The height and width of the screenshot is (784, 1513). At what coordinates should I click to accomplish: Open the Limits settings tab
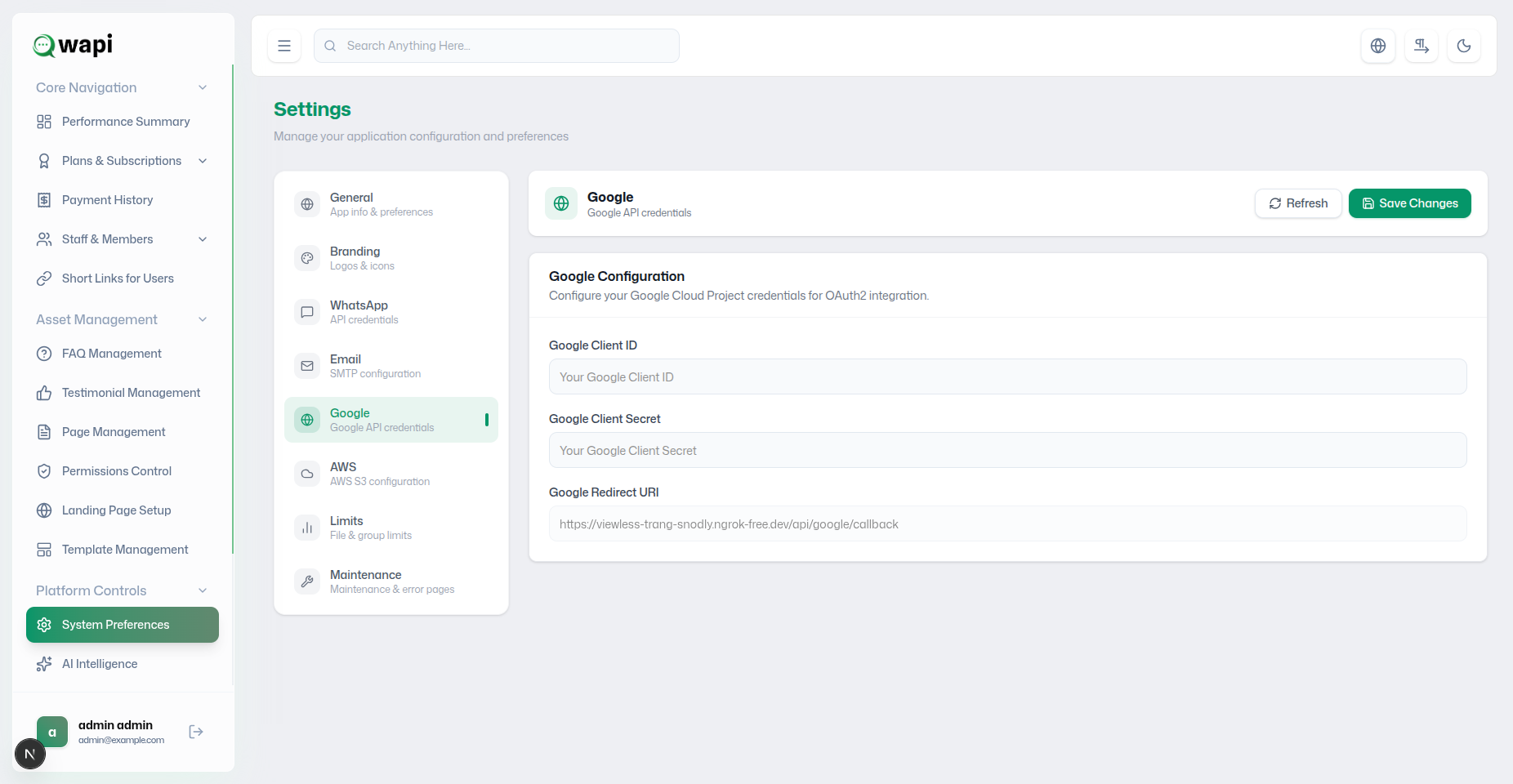391,528
